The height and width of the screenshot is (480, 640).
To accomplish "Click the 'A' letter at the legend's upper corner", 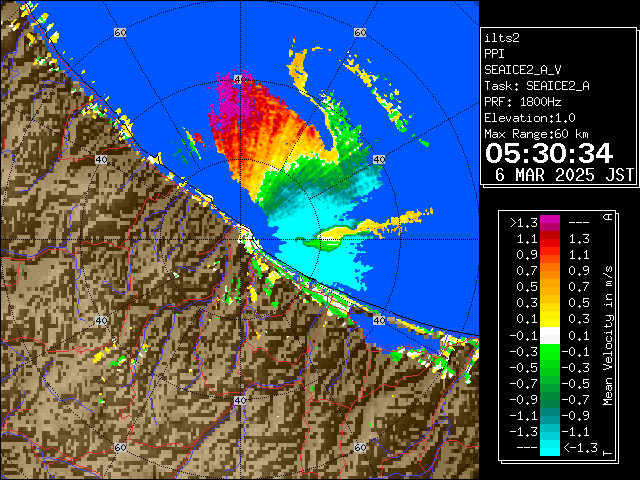I will [608, 217].
